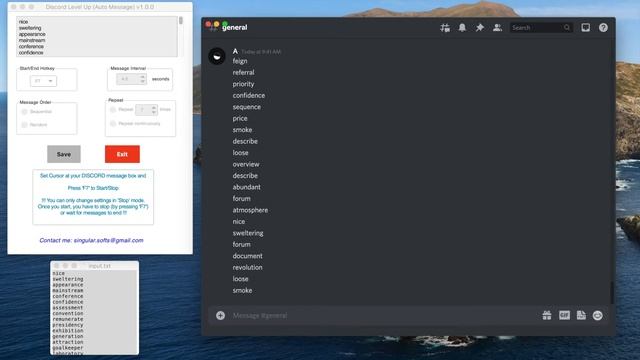Click the singular.softs@gmail.com contact link
Image resolution: width=640 pixels, height=360 pixels.
pos(109,240)
